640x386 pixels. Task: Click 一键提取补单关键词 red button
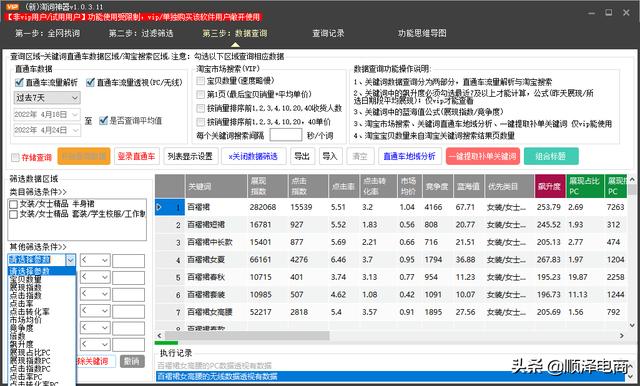click(x=483, y=156)
